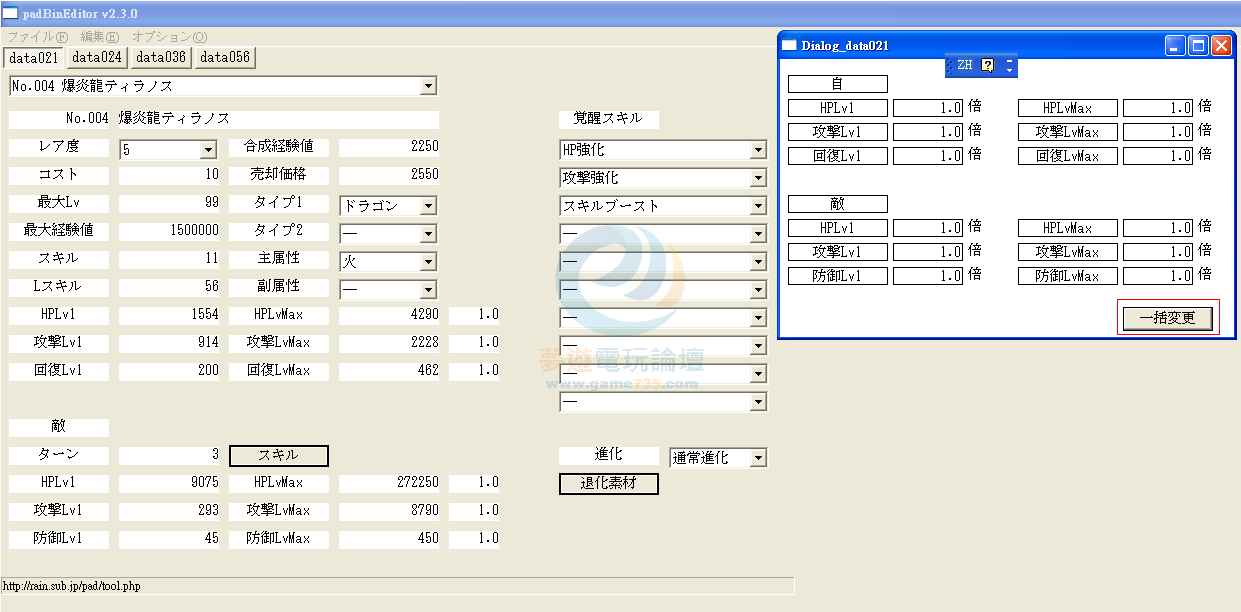
Task: Click the Dialog_data021 window icon
Action: click(790, 45)
